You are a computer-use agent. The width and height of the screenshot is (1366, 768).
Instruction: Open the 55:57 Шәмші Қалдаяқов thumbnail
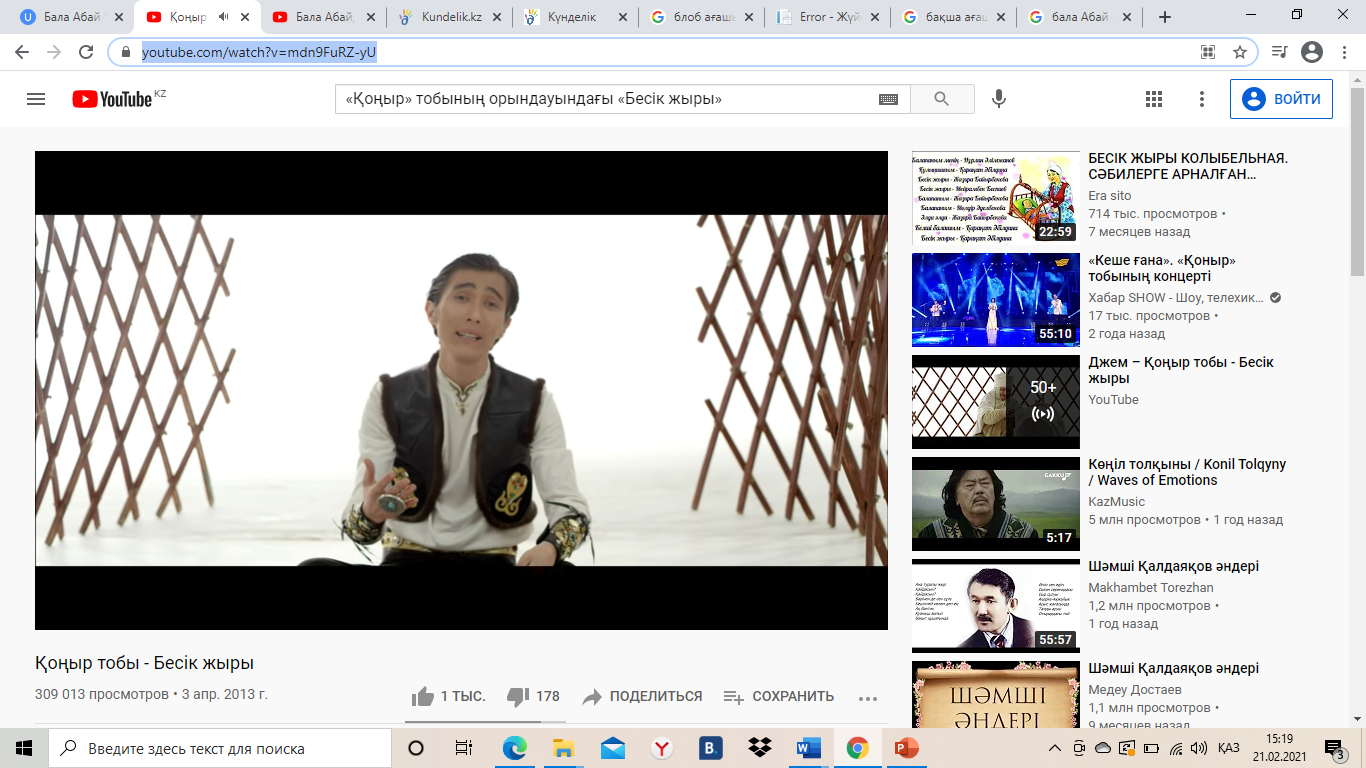996,606
